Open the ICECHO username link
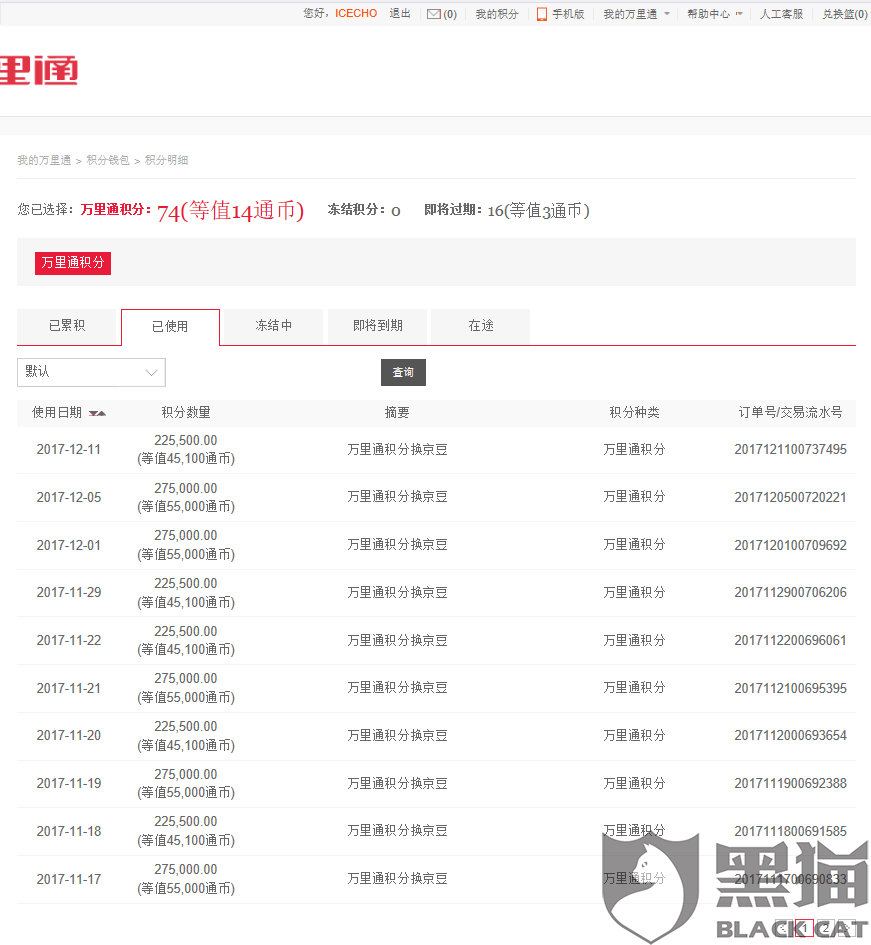This screenshot has height=945, width=871. (356, 13)
